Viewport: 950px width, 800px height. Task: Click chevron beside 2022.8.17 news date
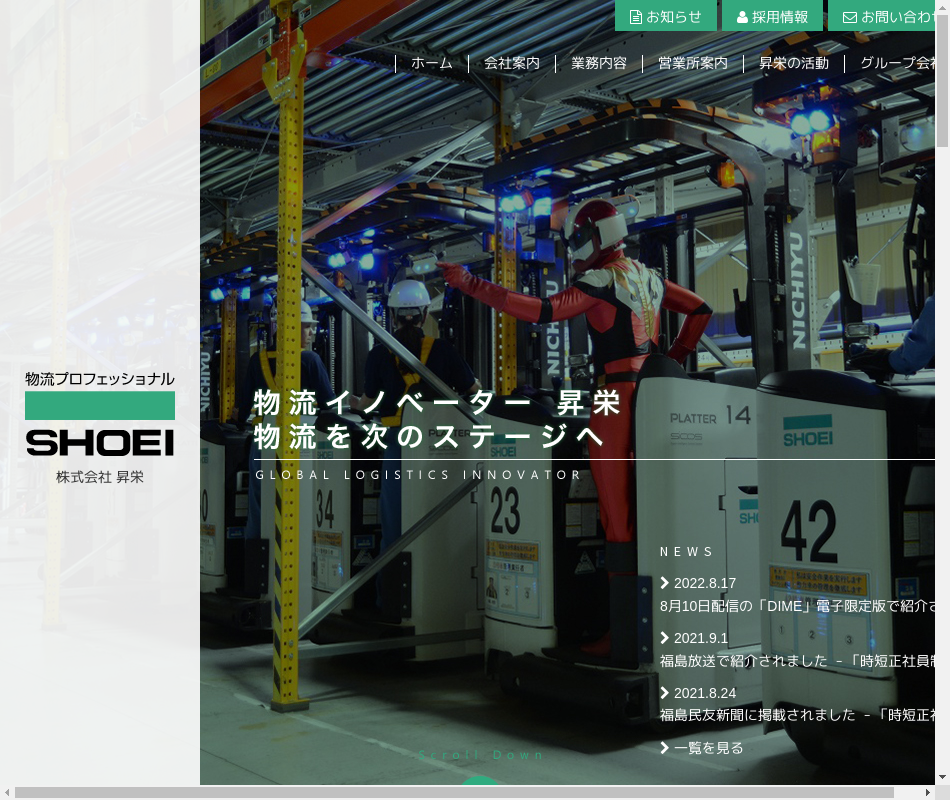pyautogui.click(x=665, y=583)
